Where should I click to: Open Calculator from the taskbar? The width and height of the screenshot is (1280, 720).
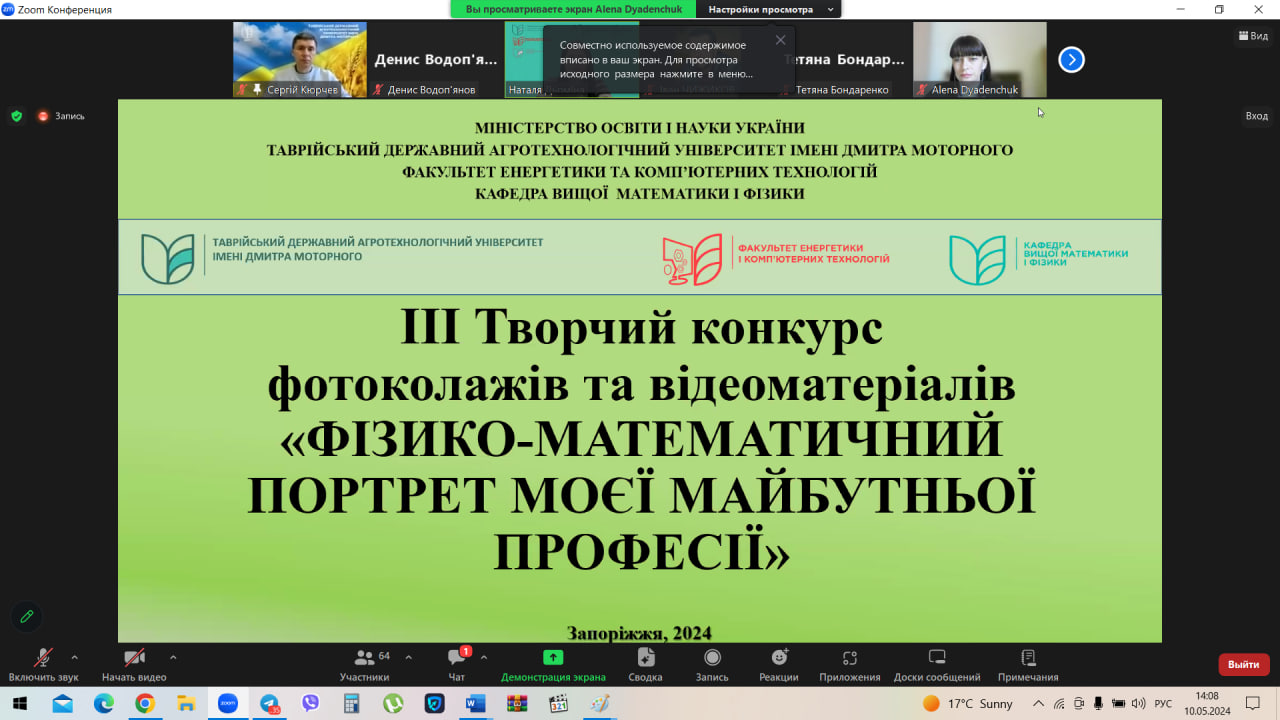(x=351, y=704)
